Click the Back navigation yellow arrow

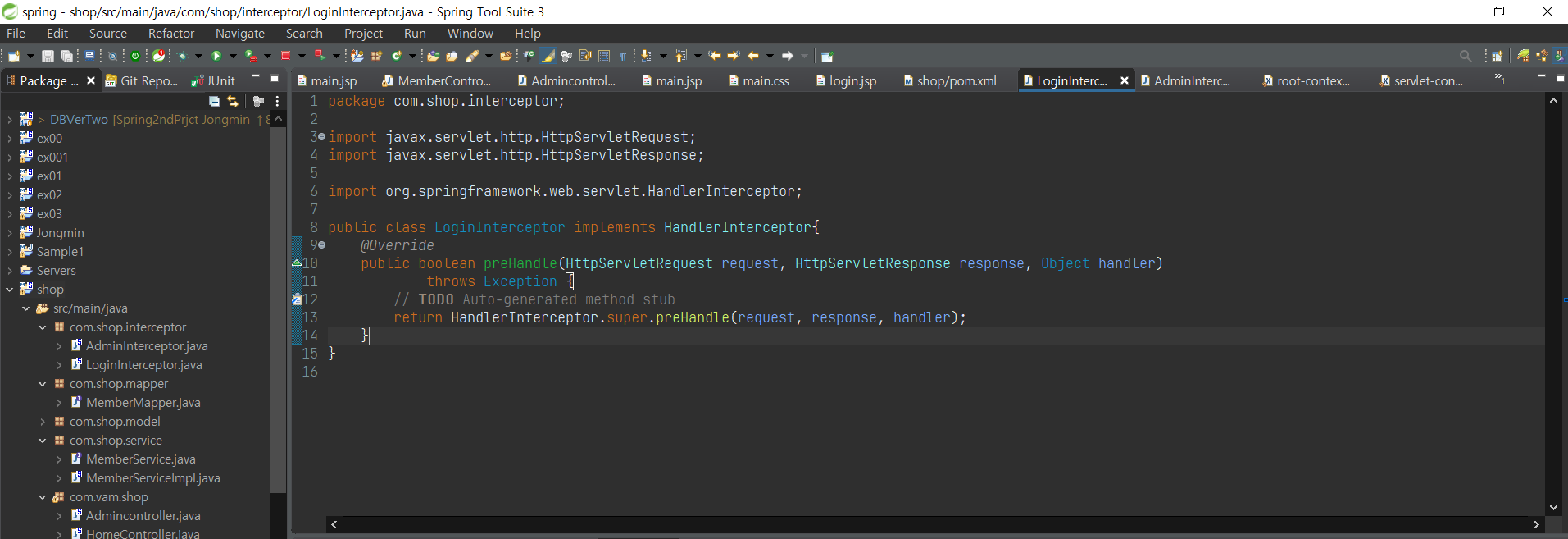(752, 56)
